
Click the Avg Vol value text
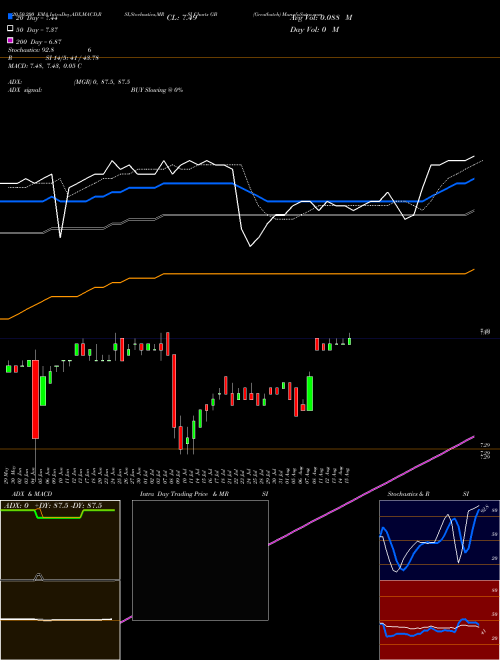[321, 18]
